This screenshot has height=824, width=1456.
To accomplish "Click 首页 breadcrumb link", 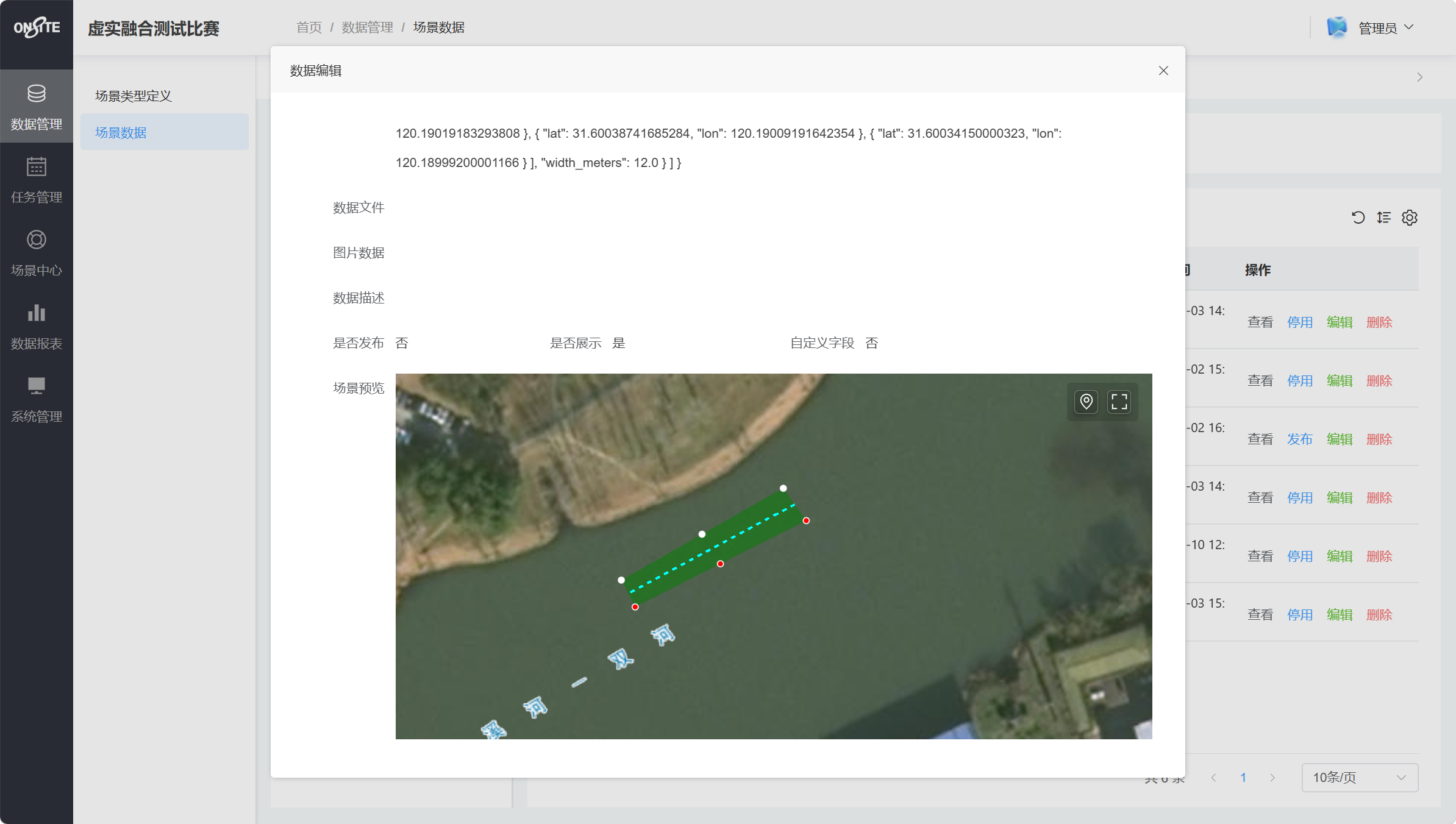I will [x=309, y=27].
